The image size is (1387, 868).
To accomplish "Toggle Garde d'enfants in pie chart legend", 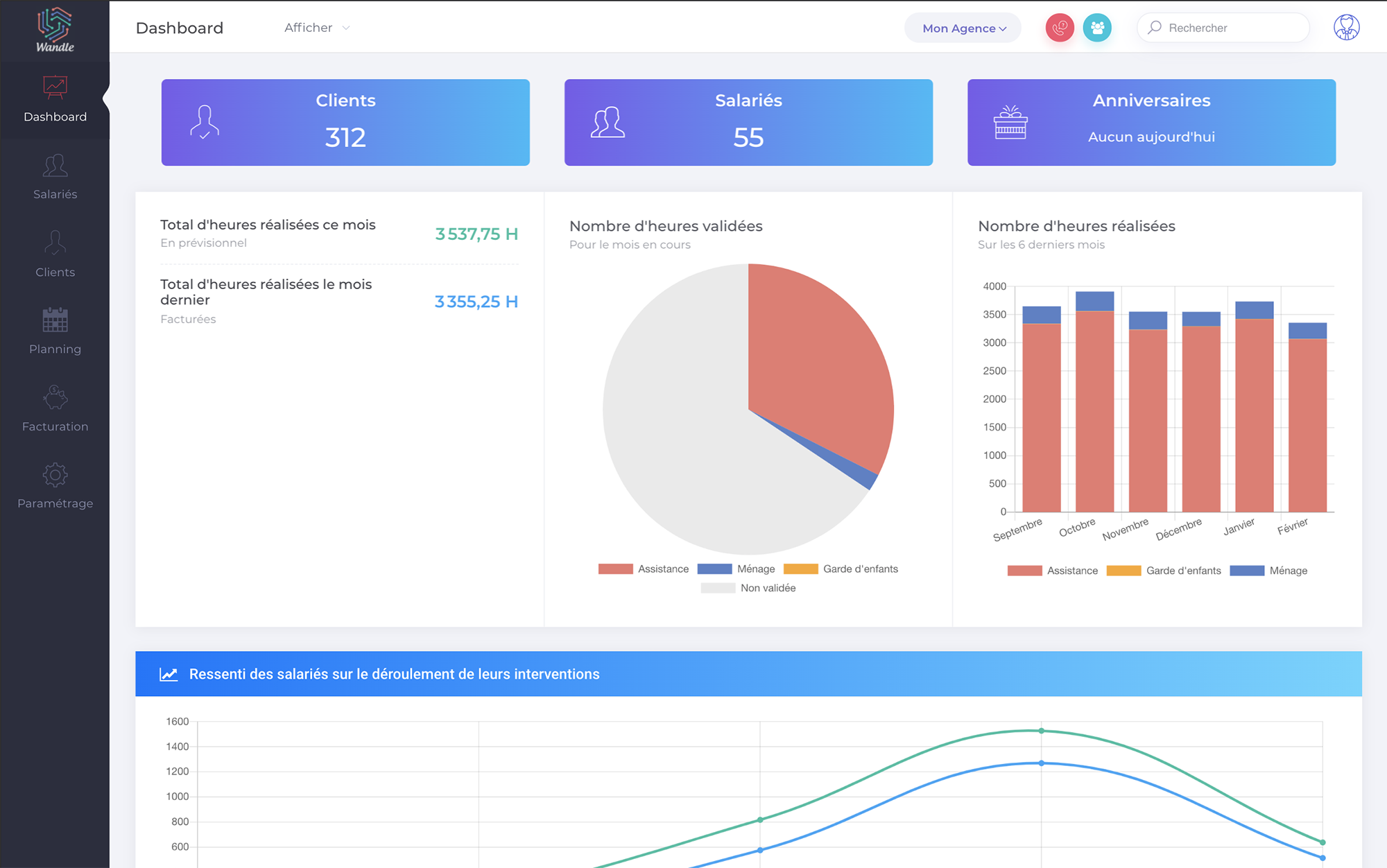I will point(841,568).
